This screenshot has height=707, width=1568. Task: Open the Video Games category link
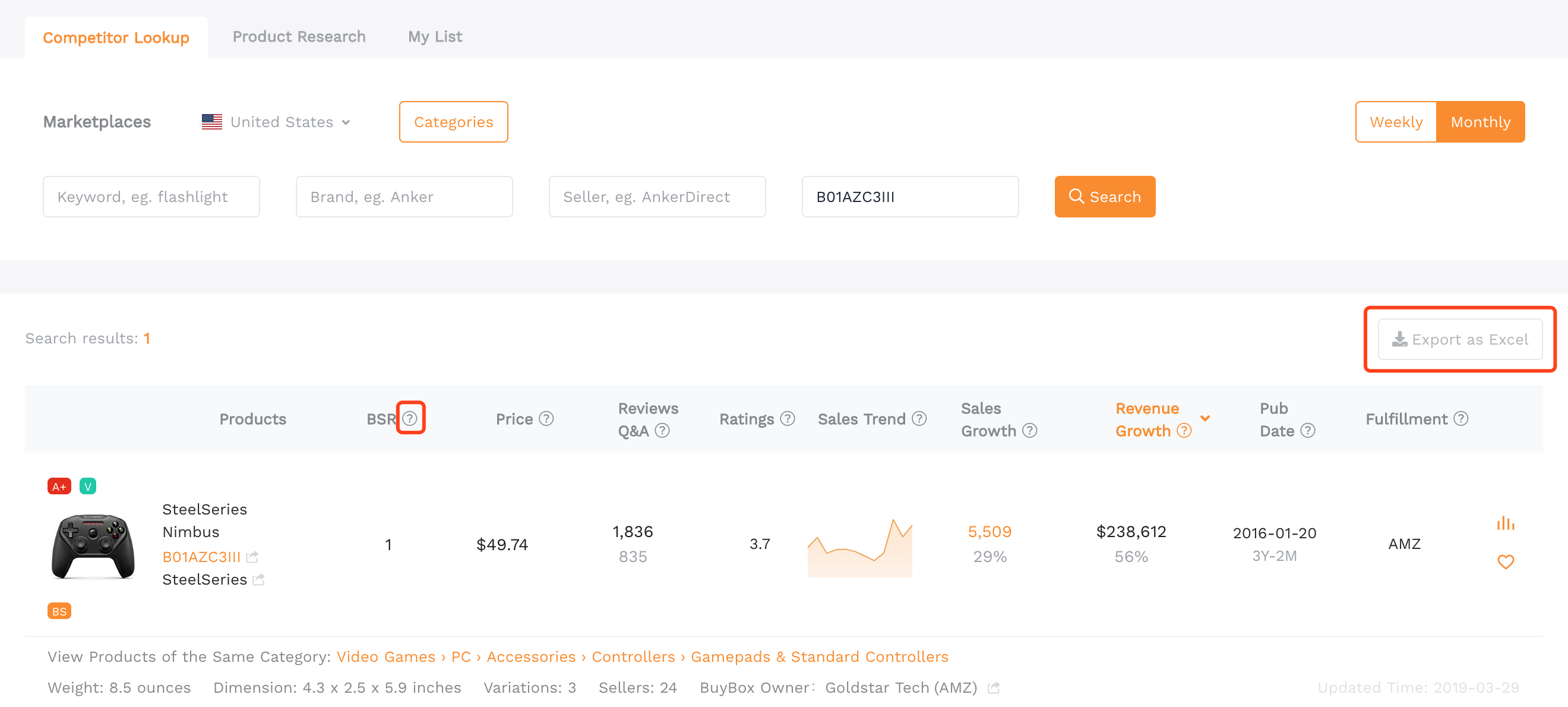click(x=386, y=656)
